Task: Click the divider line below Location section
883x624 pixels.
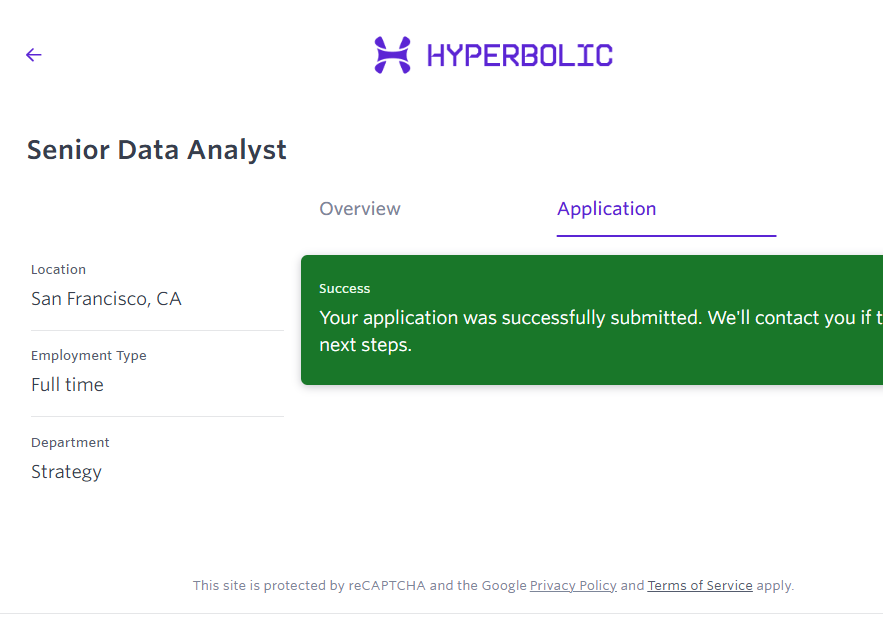Action: 157,330
